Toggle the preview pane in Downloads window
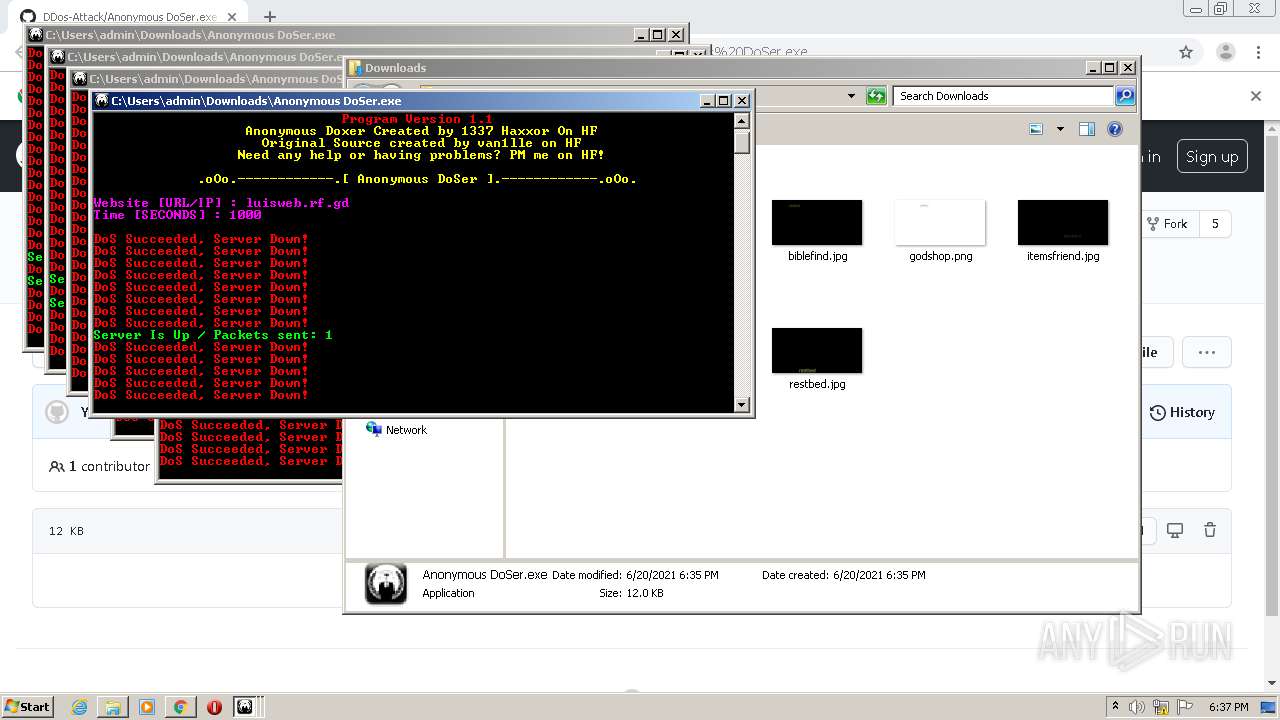 (1087, 129)
